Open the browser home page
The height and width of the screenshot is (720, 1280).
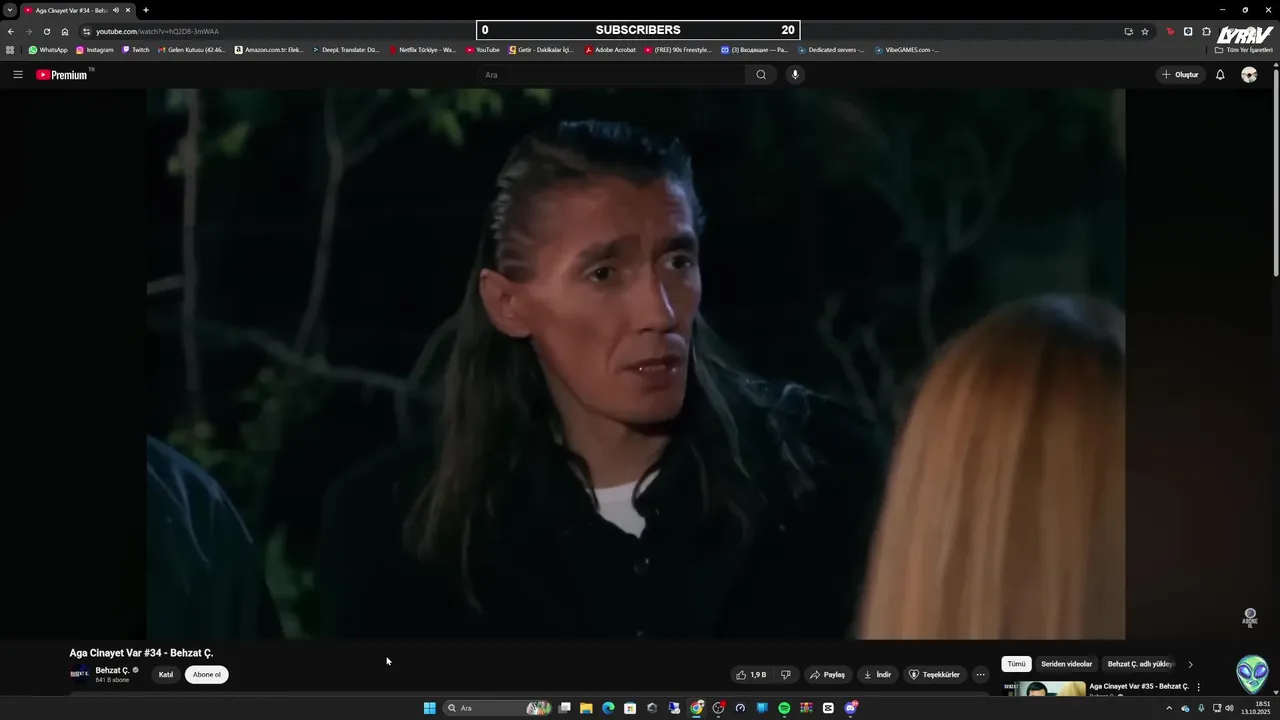click(x=65, y=31)
